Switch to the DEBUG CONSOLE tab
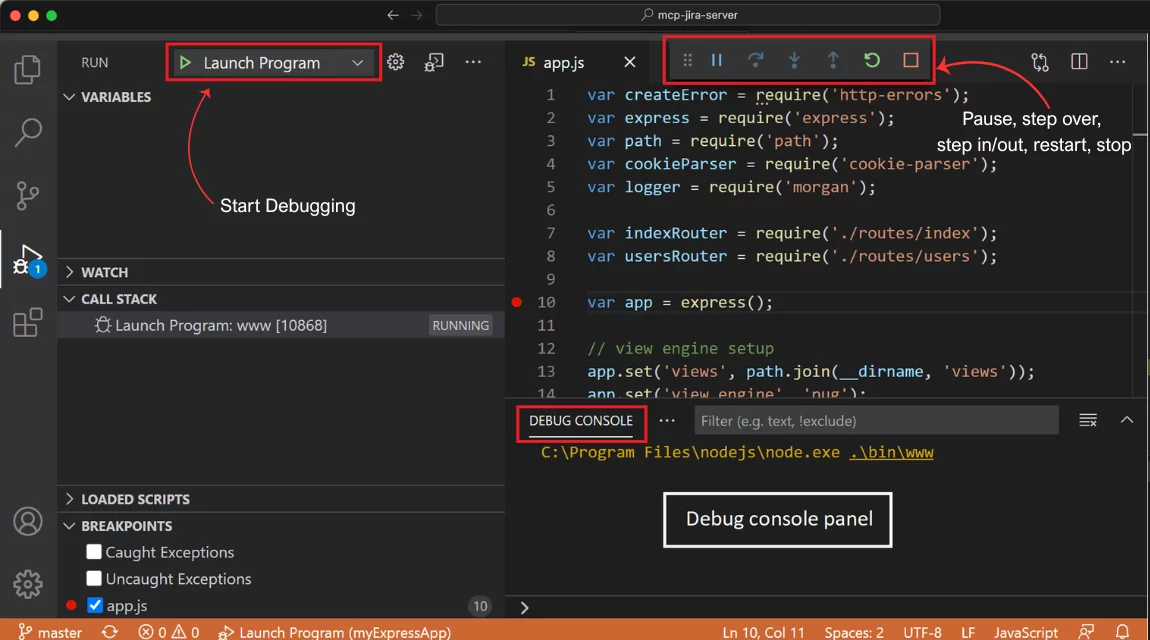This screenshot has width=1150, height=640. [x=581, y=421]
